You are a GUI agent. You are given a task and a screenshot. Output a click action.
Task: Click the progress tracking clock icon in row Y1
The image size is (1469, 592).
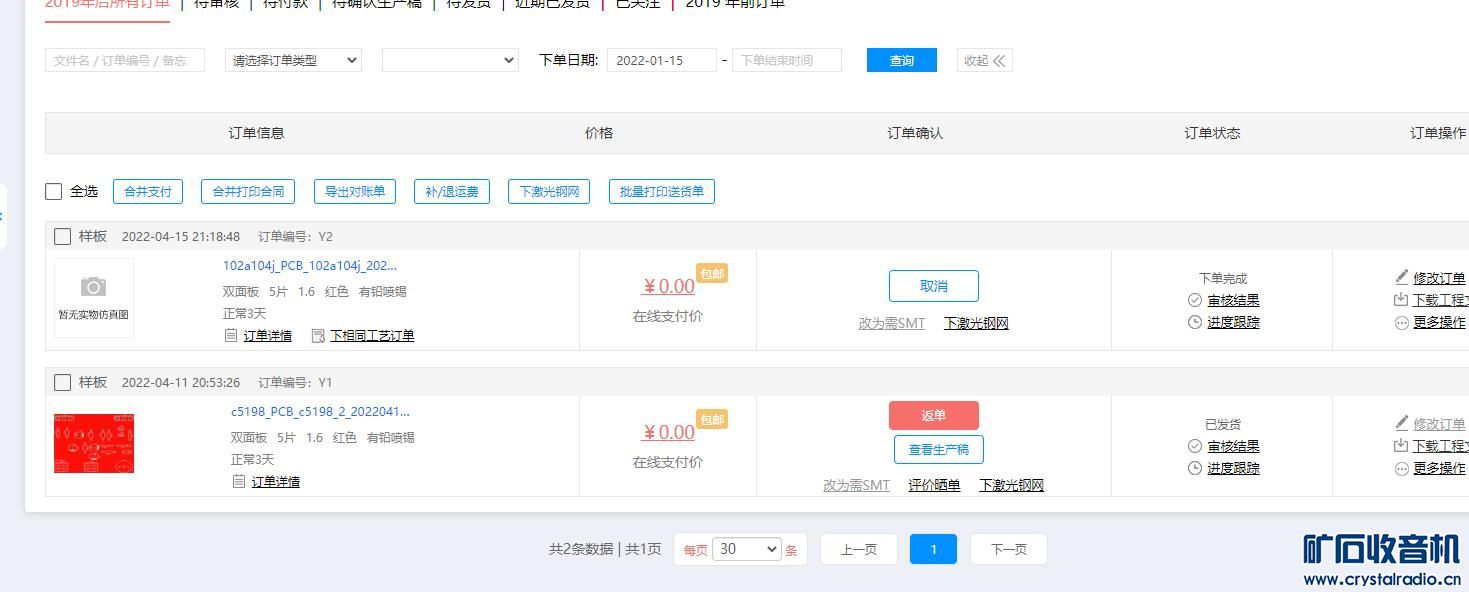(x=1195, y=468)
